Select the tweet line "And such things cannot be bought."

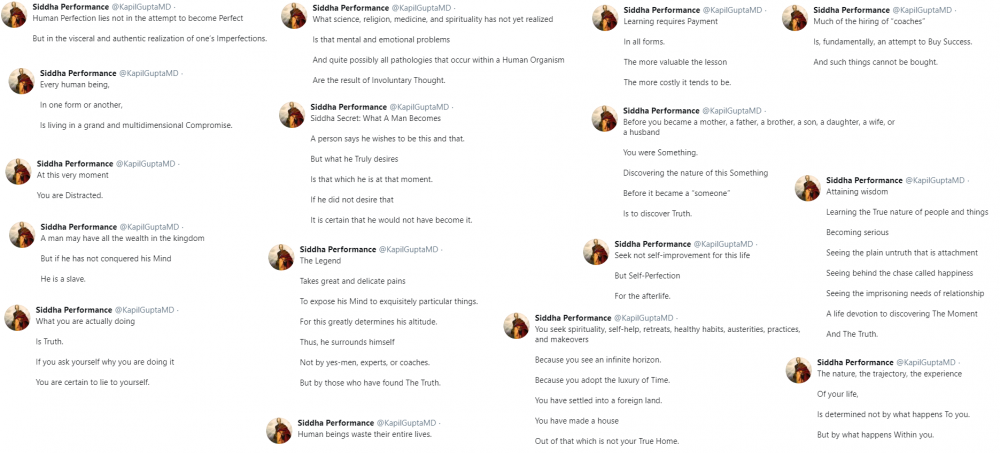tap(877, 60)
